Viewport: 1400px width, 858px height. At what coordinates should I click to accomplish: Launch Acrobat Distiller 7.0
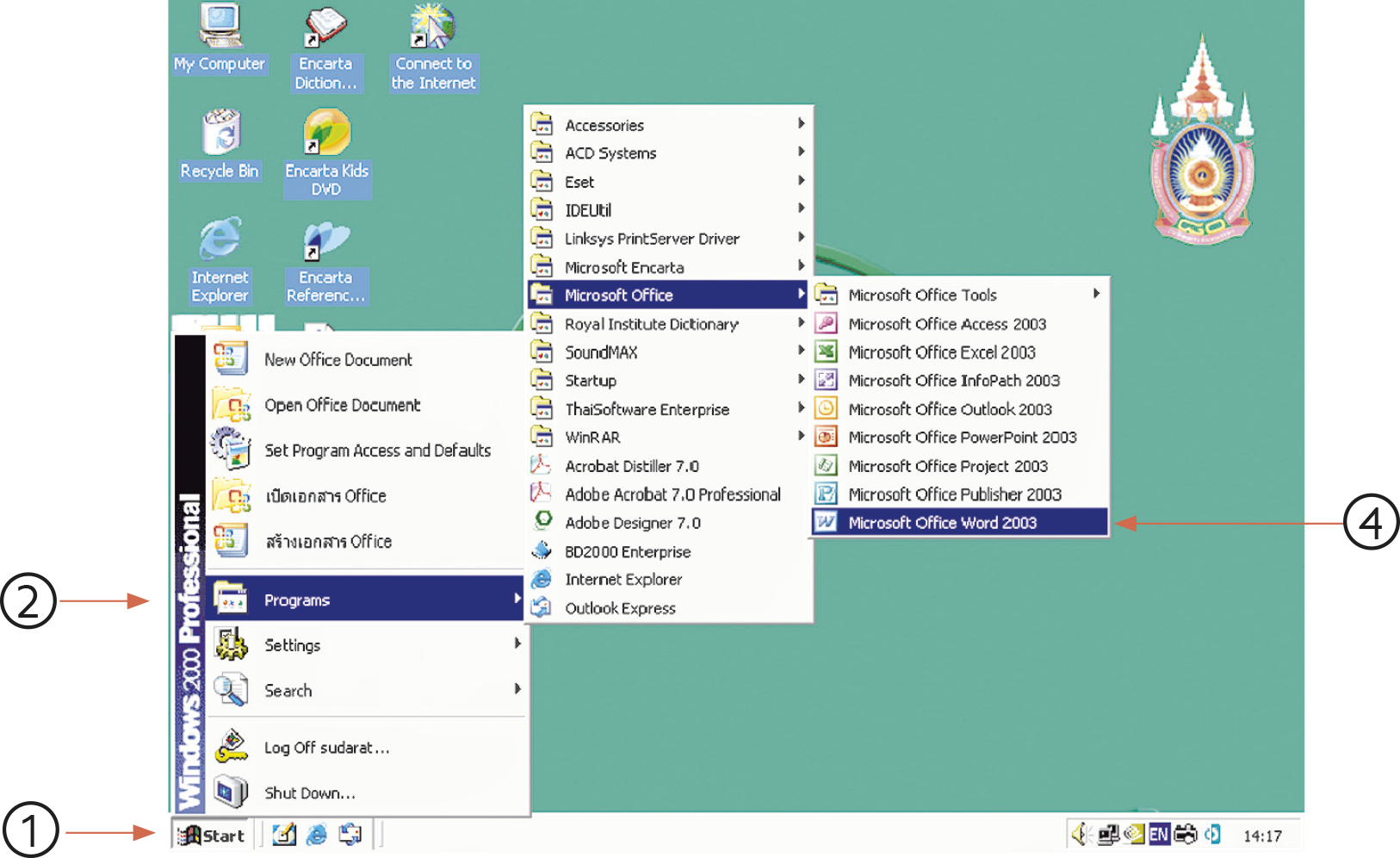click(x=668, y=466)
